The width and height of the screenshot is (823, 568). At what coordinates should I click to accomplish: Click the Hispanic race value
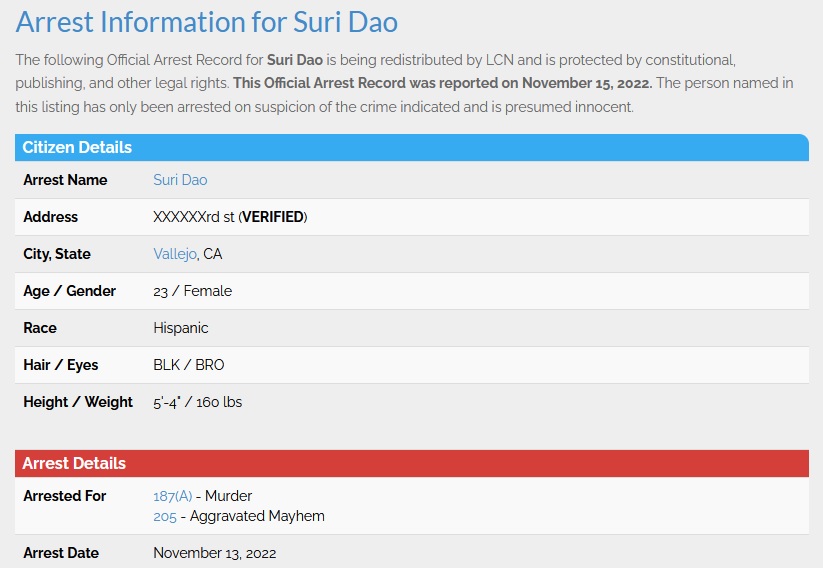point(181,328)
